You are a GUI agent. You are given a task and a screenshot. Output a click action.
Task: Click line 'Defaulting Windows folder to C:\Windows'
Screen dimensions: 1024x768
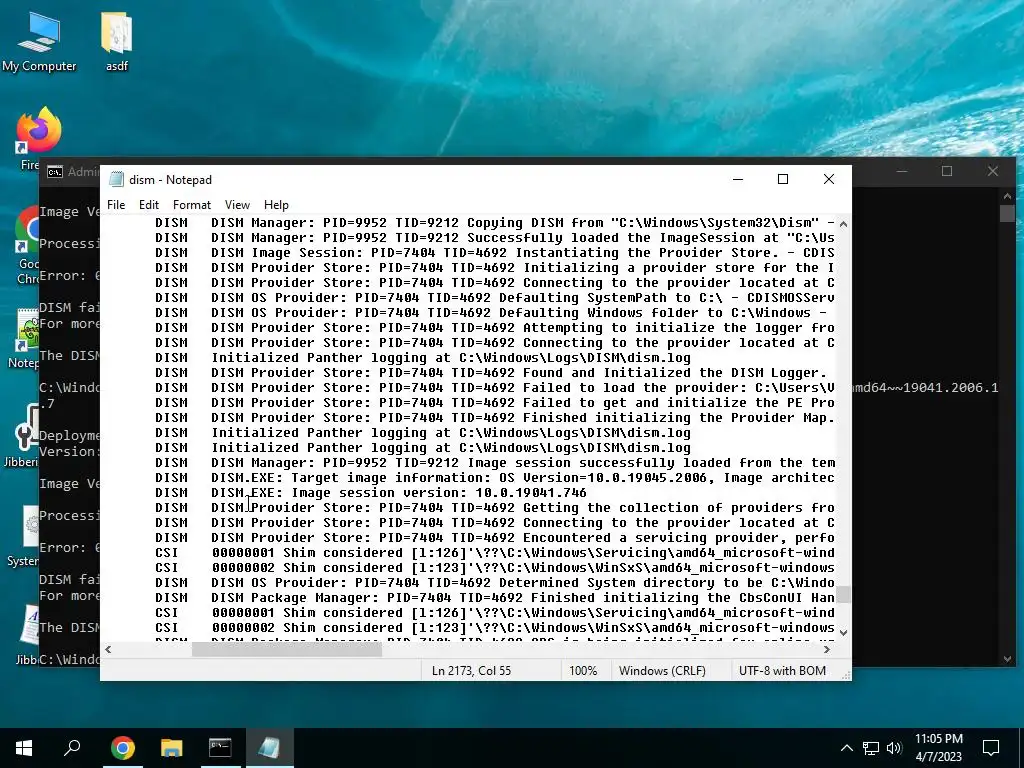pyautogui.click(x=519, y=312)
